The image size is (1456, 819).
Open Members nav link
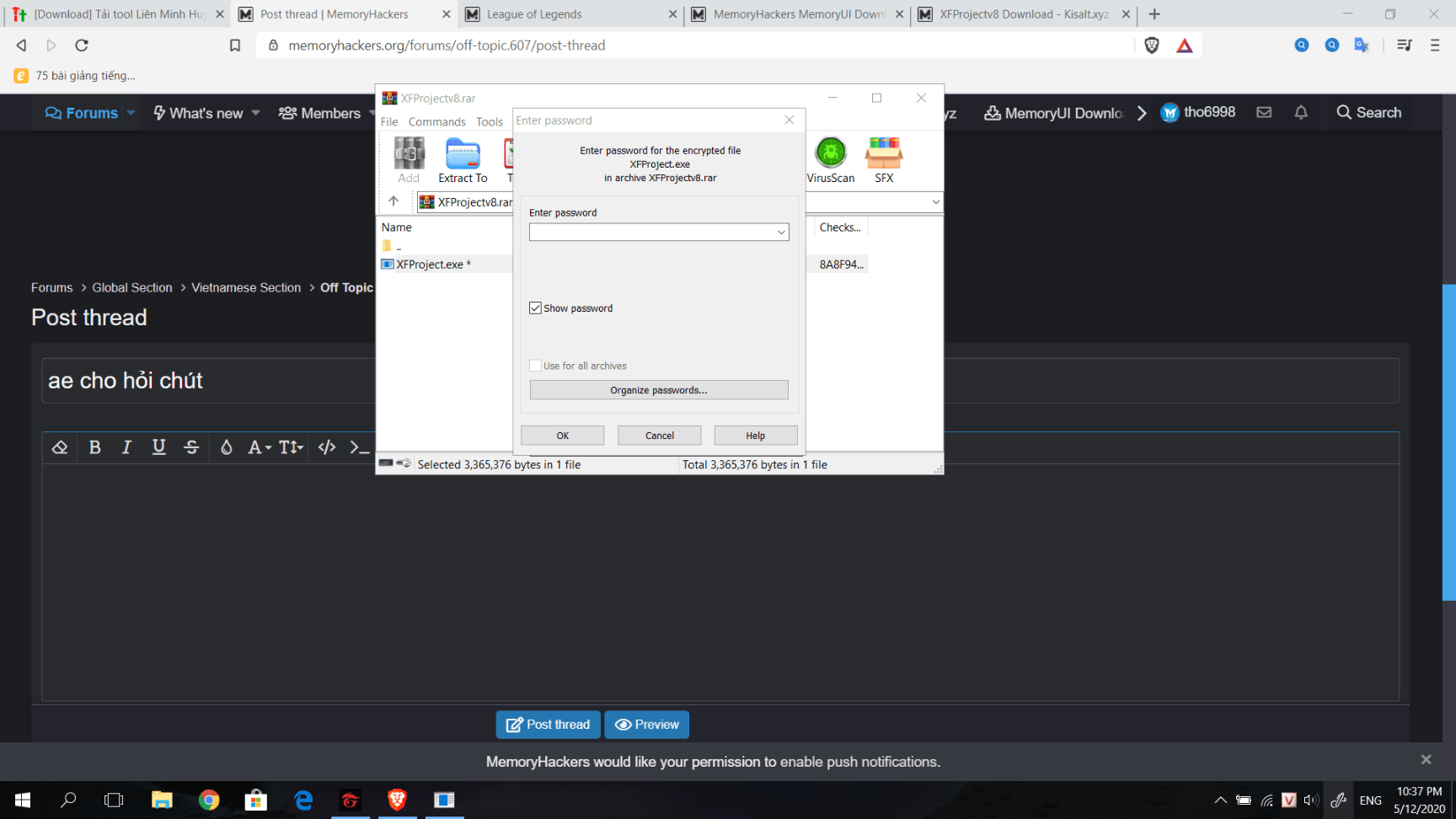[319, 113]
